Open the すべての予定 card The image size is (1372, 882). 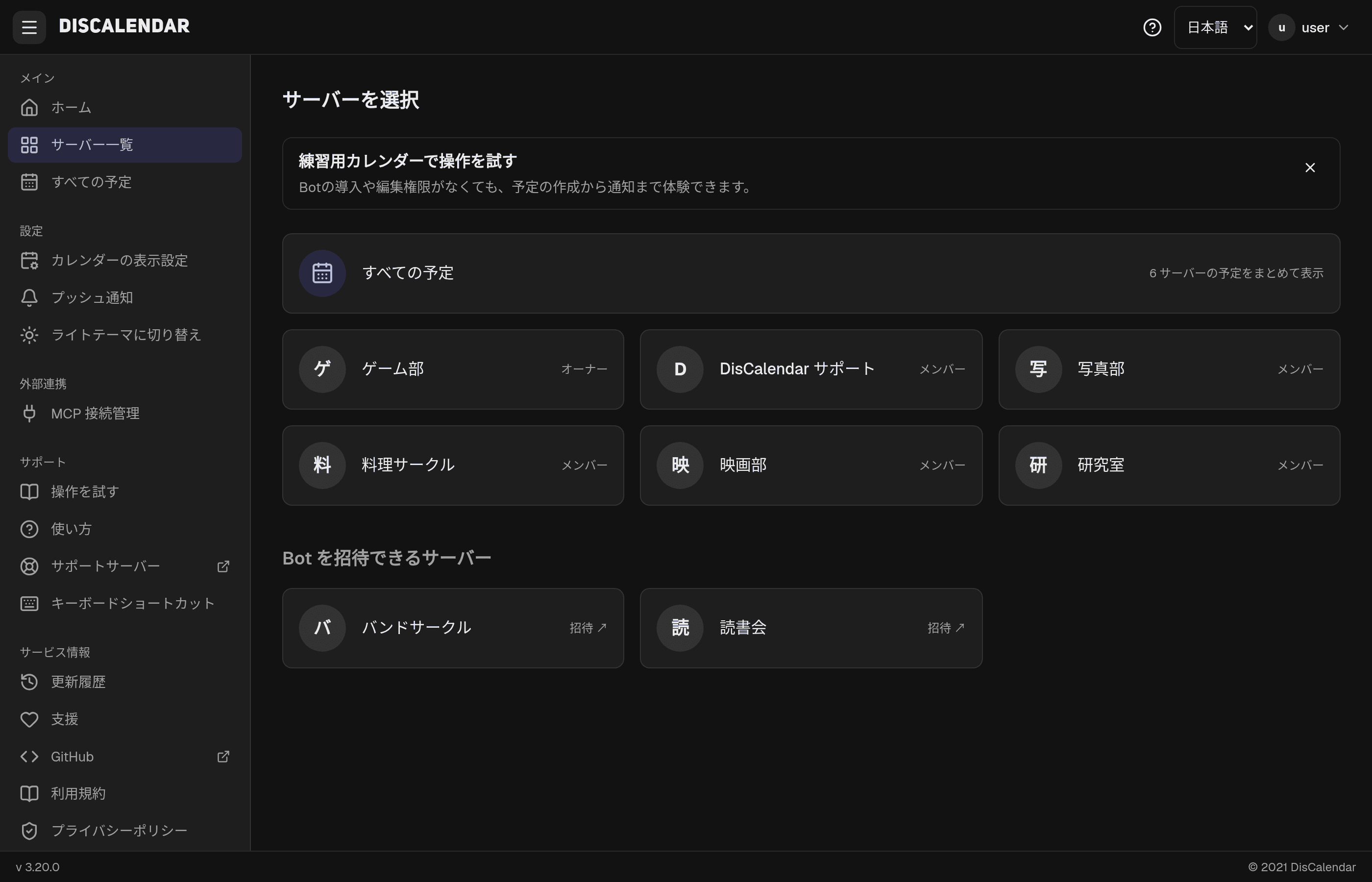(811, 273)
